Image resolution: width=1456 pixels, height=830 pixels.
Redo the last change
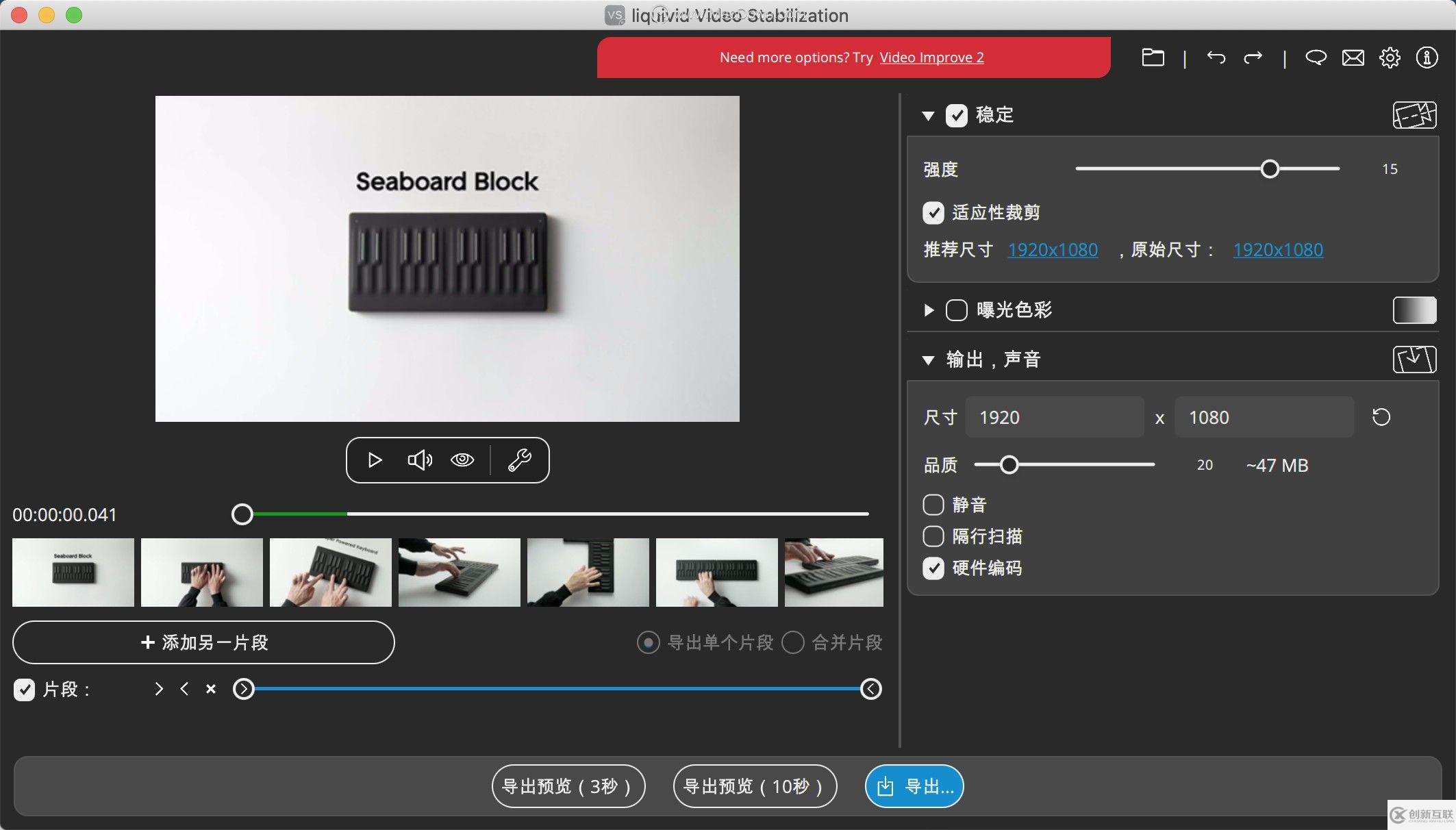pos(1253,58)
